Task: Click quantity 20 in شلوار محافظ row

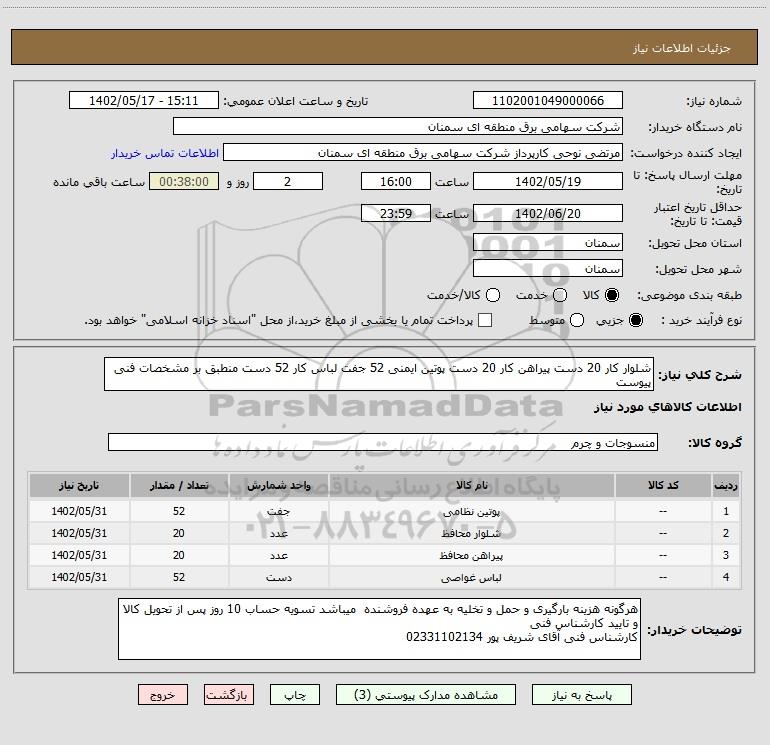Action: pyautogui.click(x=179, y=533)
